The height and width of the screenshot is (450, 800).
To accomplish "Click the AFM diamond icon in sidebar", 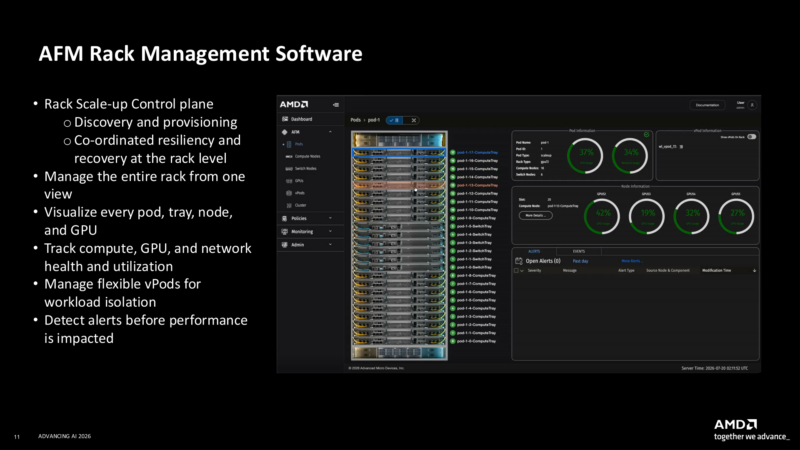I will point(285,132).
